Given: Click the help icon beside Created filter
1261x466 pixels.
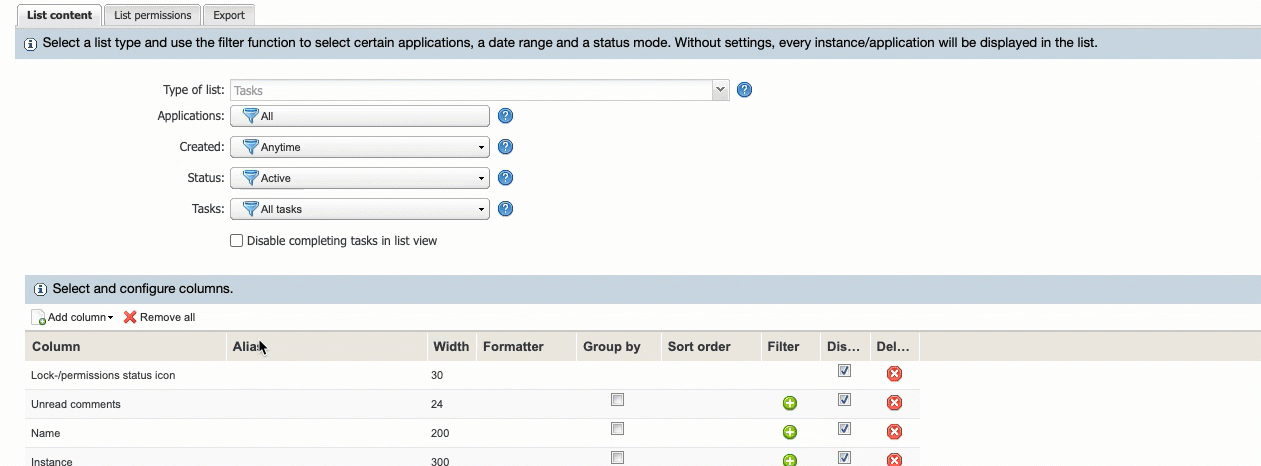Looking at the screenshot, I should coord(505,147).
